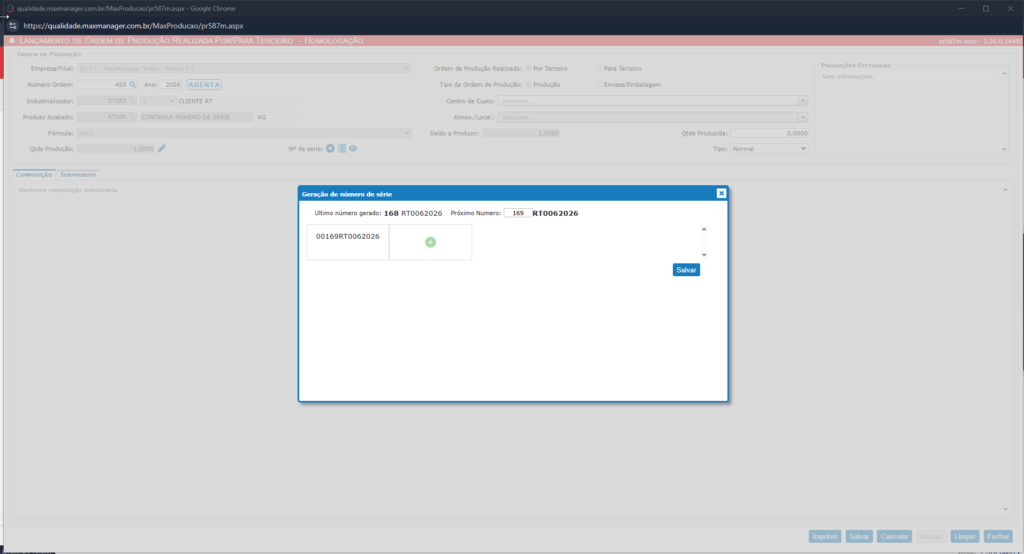Open the Tipo dropdown showing Normal
The image size is (1024, 554).
pos(768,148)
